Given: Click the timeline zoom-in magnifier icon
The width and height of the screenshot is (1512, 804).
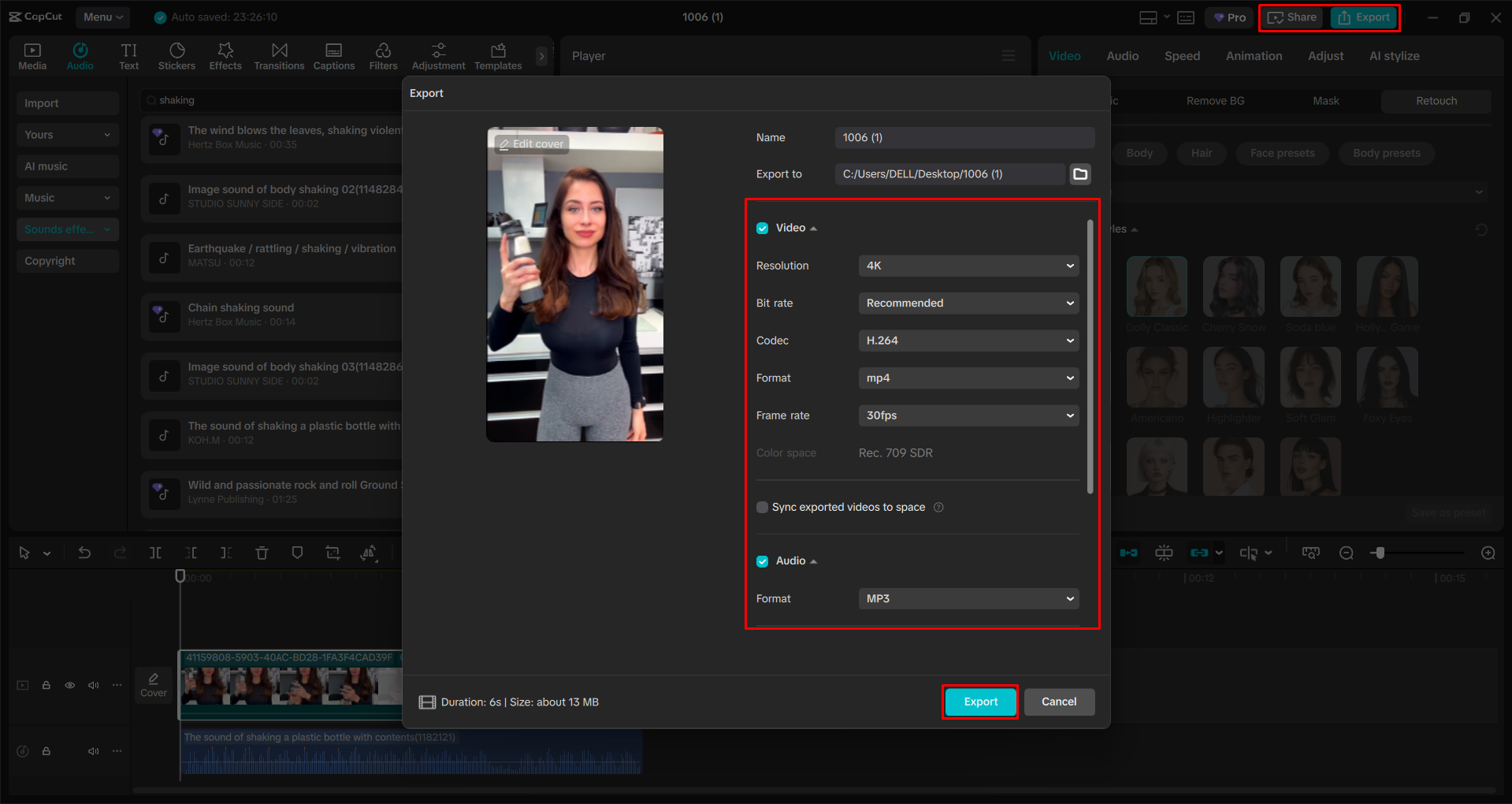Looking at the screenshot, I should coord(1488,553).
